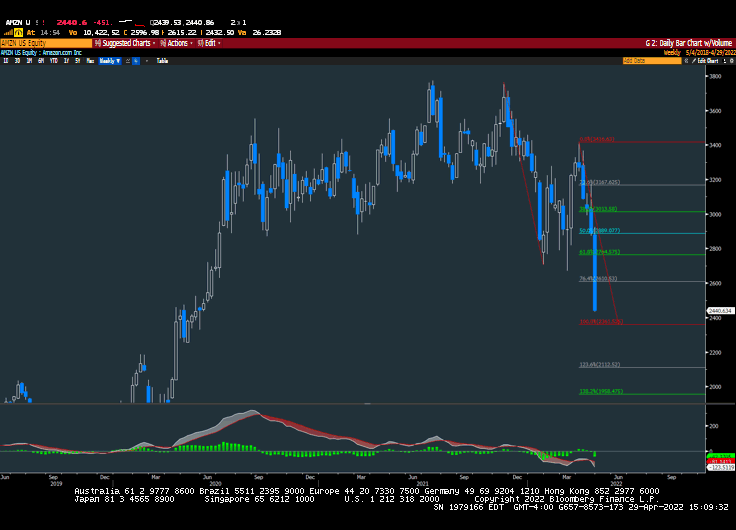Screen dimensions: 736x530
Task: Switch to Table view
Action: pos(162,61)
